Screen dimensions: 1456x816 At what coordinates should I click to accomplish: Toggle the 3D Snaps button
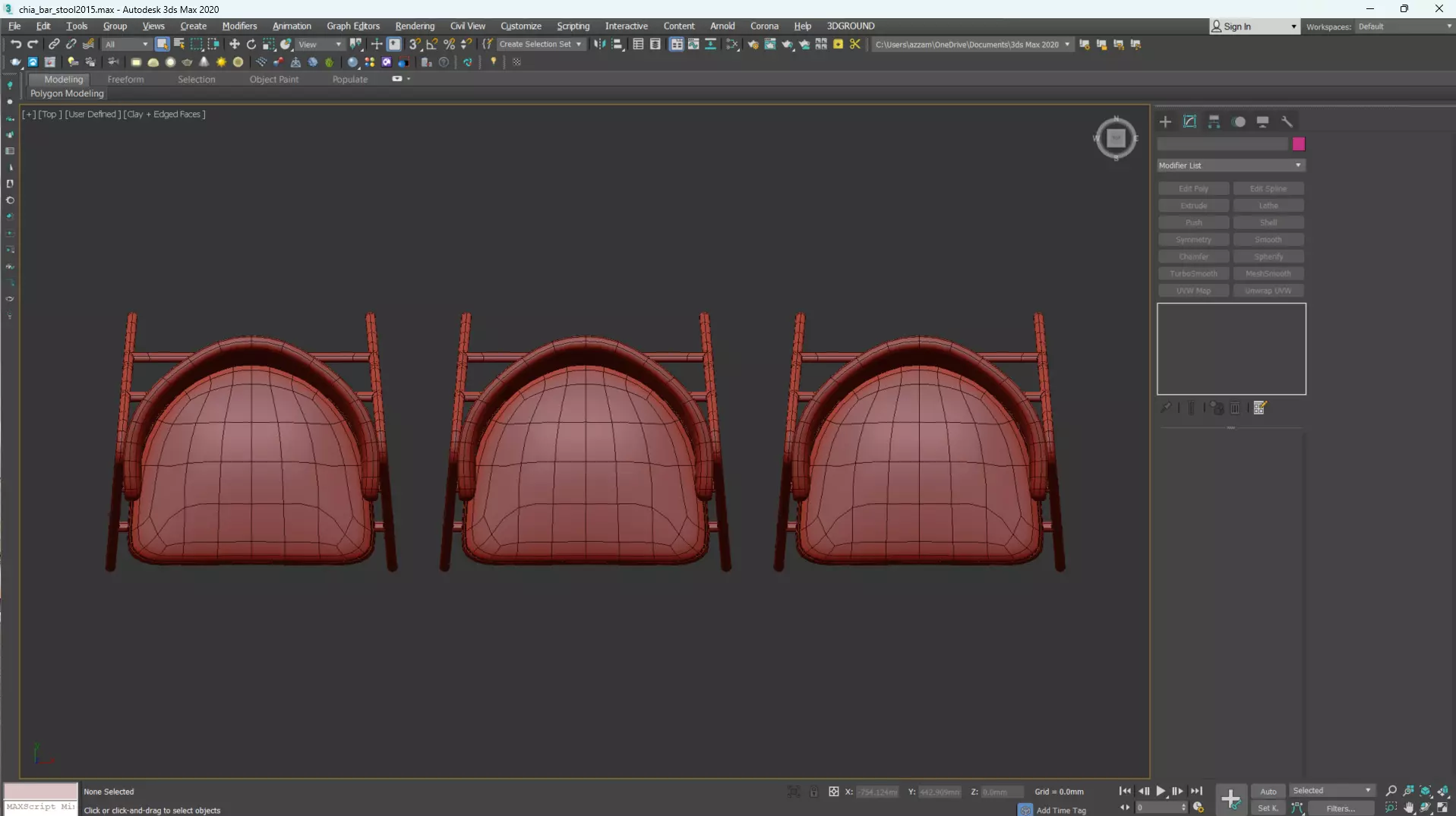[x=415, y=44]
